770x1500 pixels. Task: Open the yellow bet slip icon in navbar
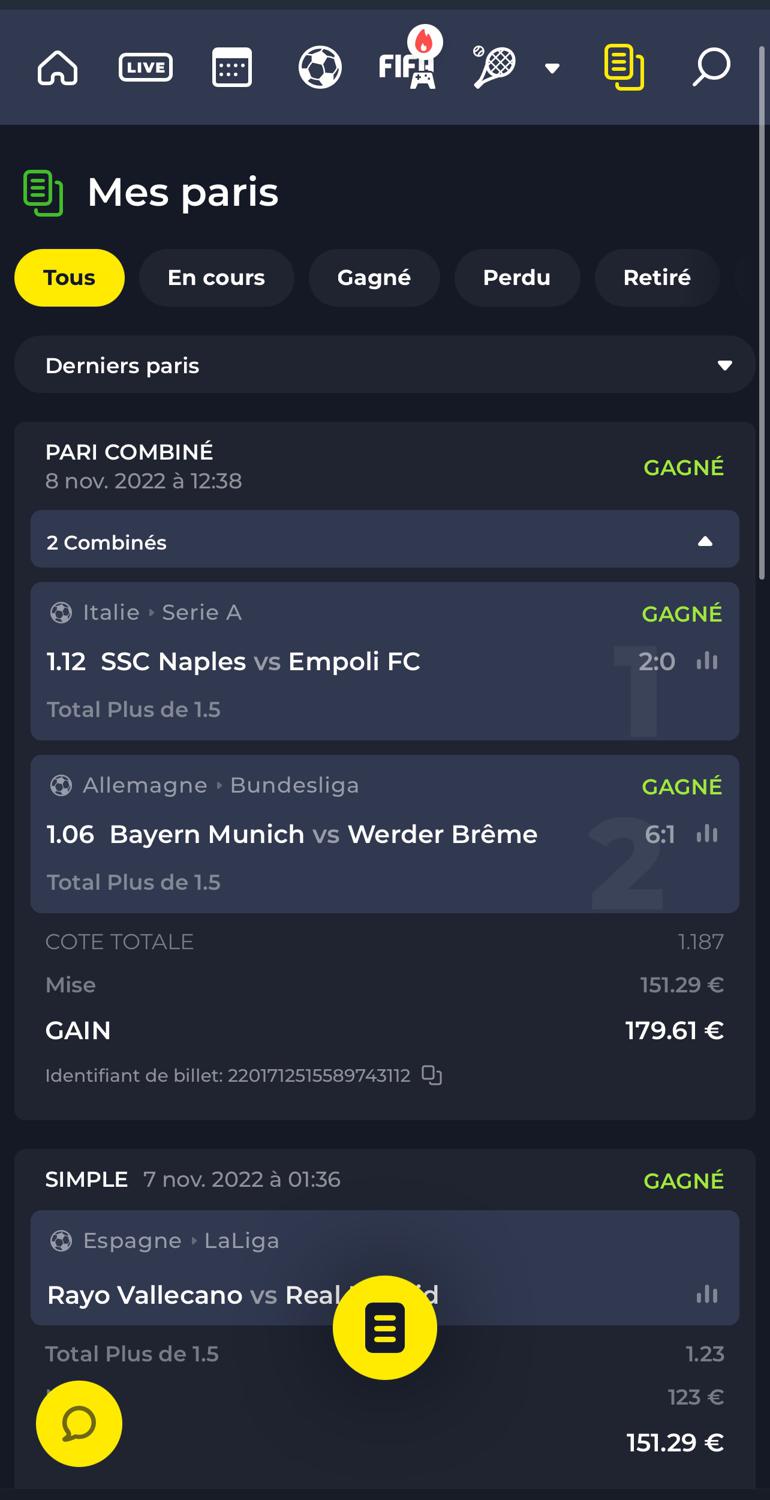(x=624, y=68)
